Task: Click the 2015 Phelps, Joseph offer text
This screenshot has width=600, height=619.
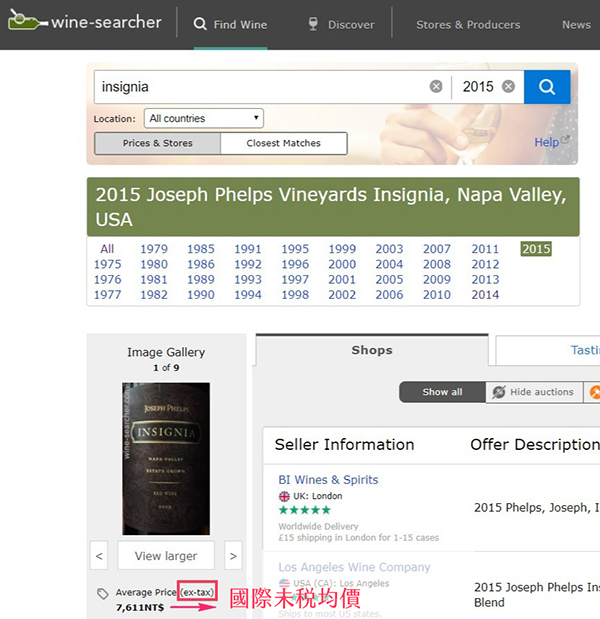Action: pos(537,508)
